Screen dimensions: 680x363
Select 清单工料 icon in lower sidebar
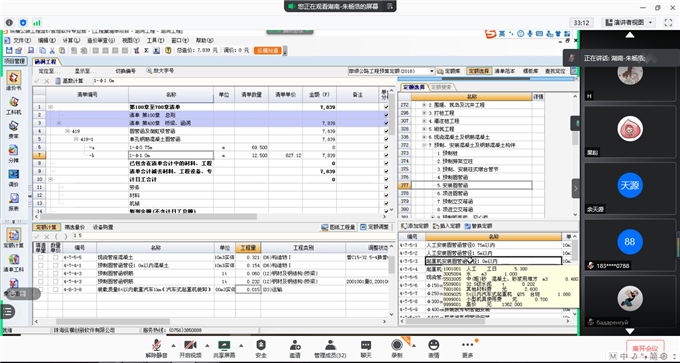point(14,259)
